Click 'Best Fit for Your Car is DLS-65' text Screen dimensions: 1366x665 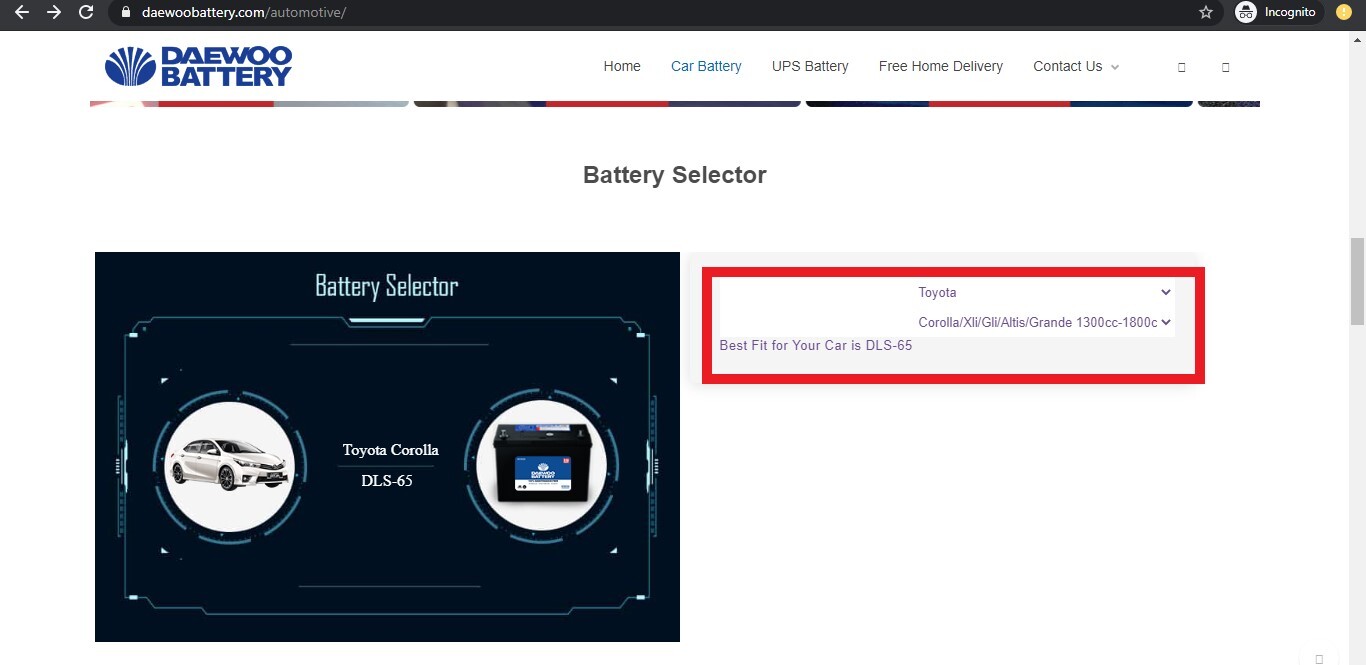(x=816, y=345)
